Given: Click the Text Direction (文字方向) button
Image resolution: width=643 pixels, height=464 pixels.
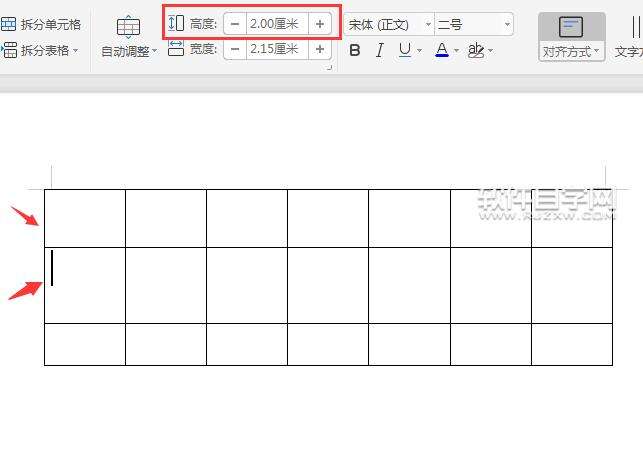Looking at the screenshot, I should 628,37.
